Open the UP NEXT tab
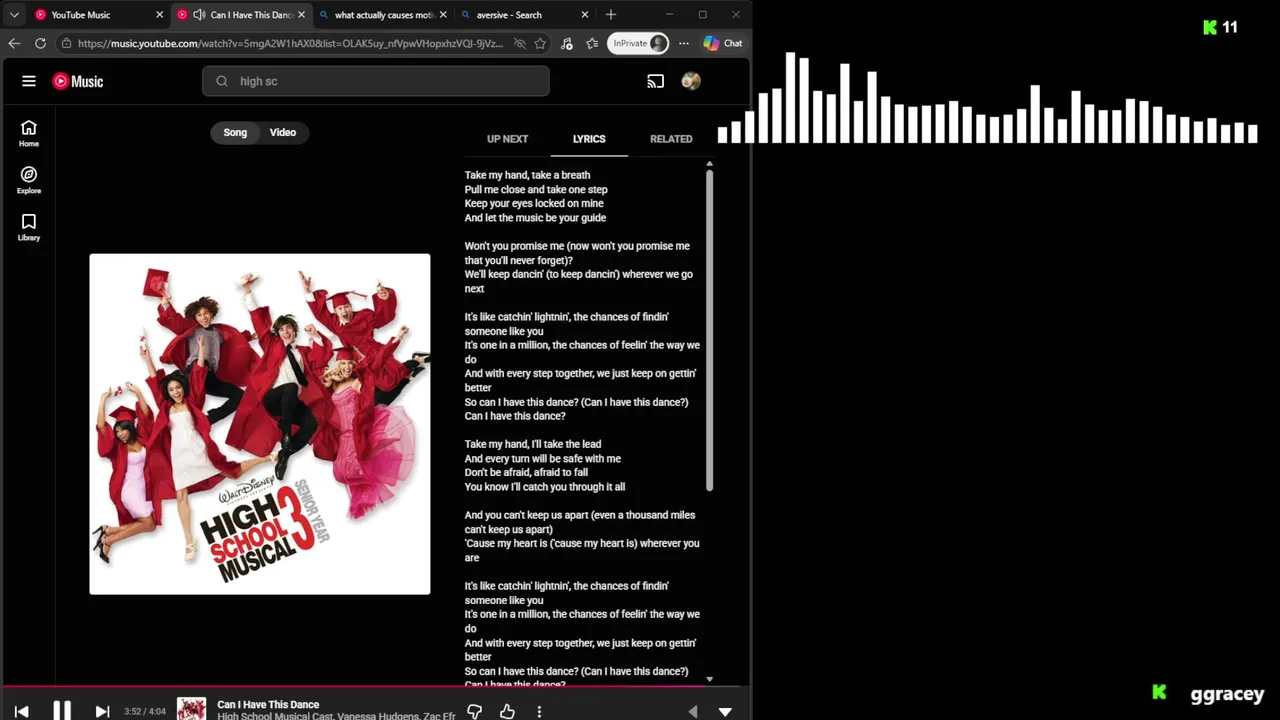This screenshot has width=1280, height=720. (x=507, y=139)
